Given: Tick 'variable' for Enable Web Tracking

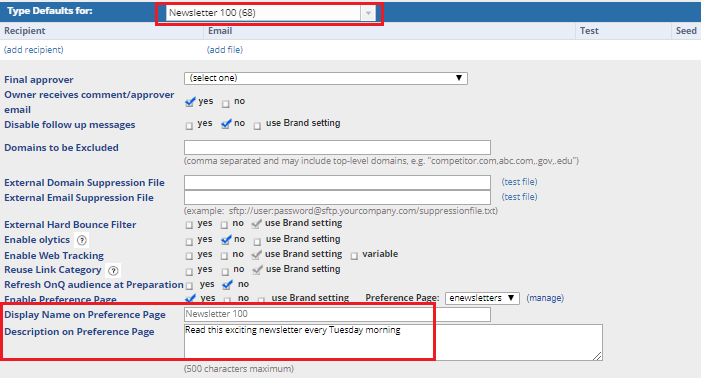Looking at the screenshot, I should click(354, 256).
